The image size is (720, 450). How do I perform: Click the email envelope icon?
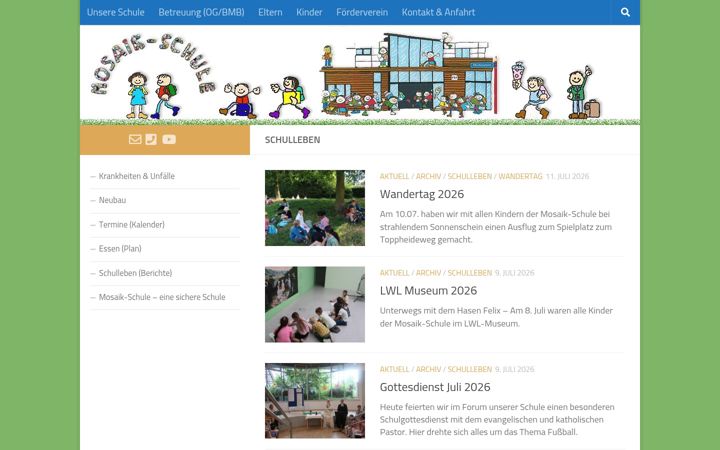[x=135, y=139]
